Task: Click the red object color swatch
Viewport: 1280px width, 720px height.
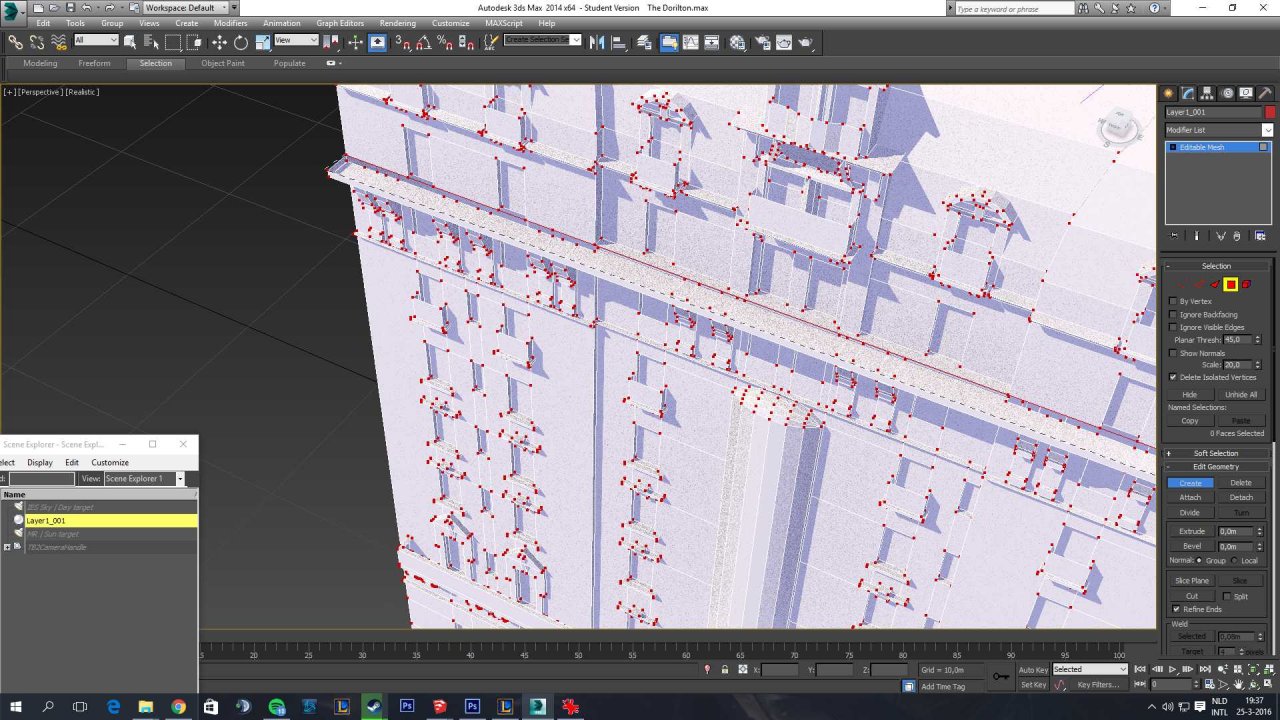Action: [1270, 112]
